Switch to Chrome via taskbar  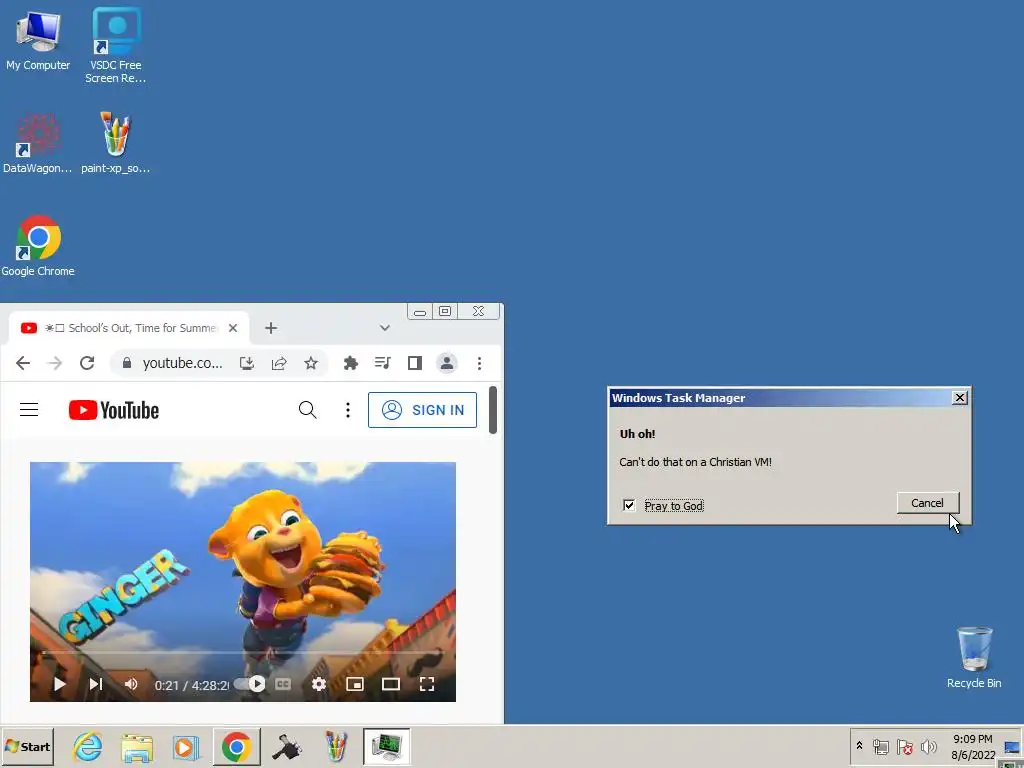click(236, 746)
